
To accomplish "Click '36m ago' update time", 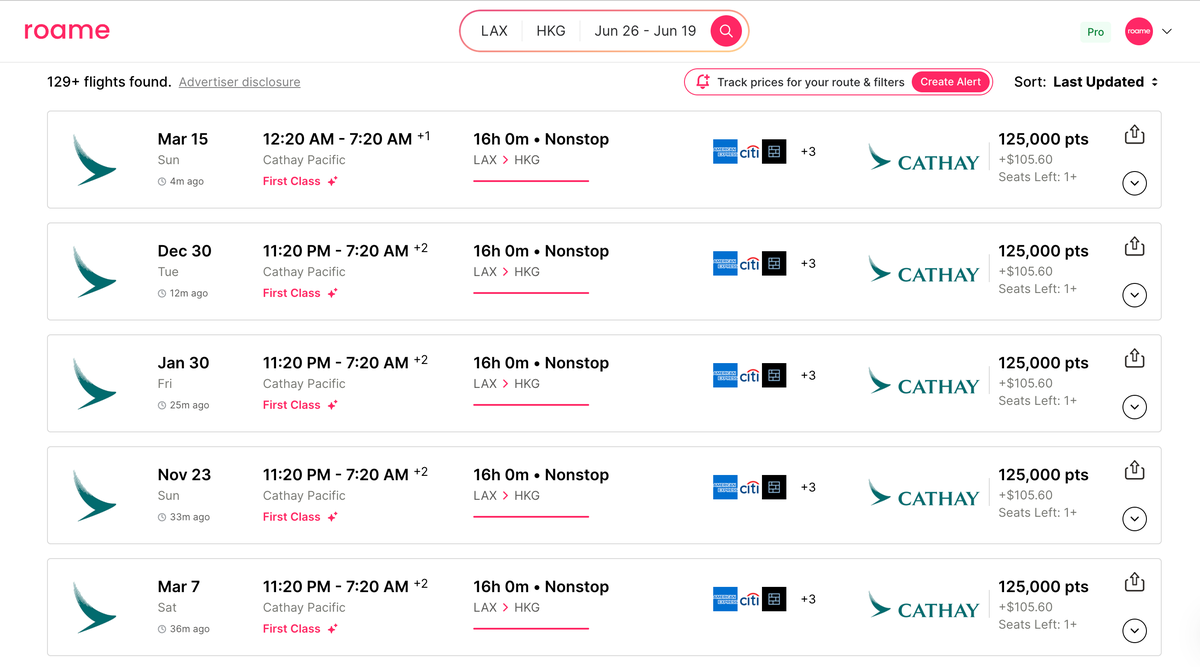I will tap(189, 630).
